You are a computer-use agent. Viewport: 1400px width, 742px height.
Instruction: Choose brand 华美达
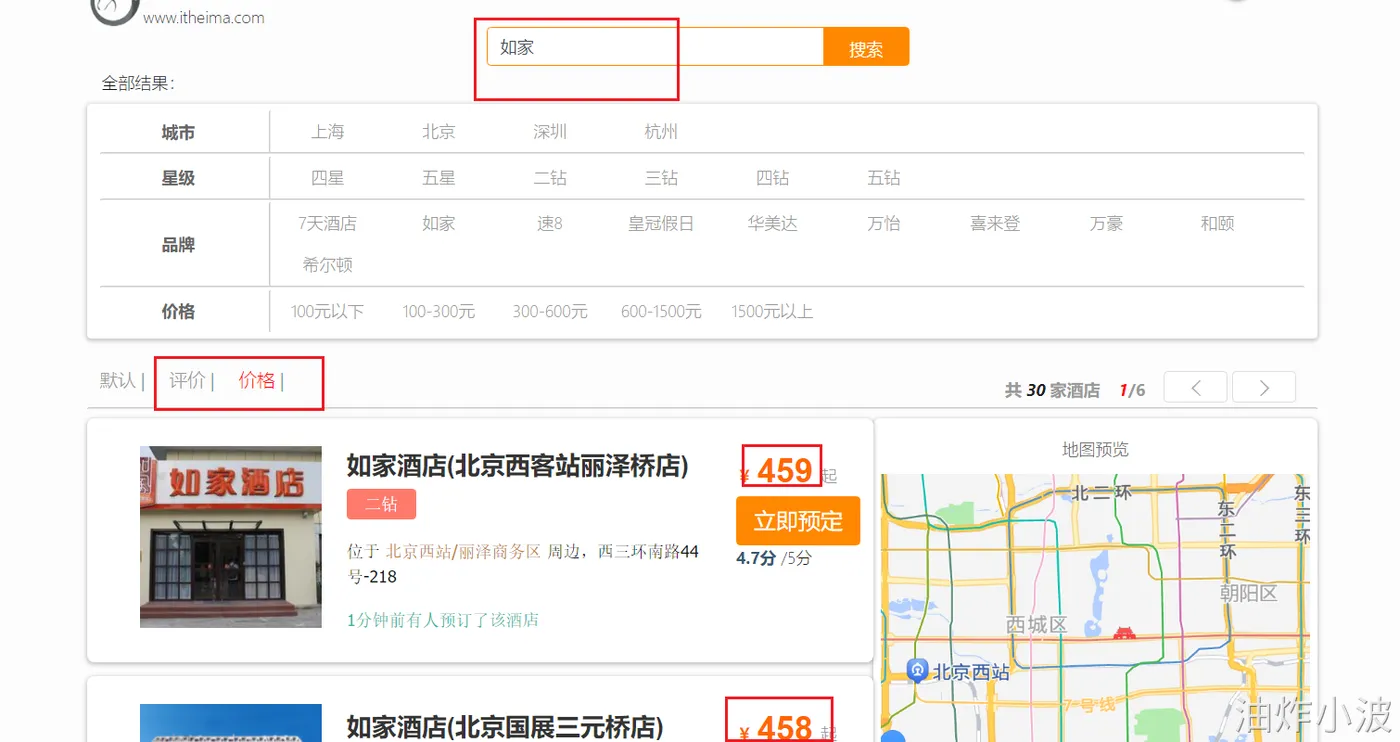coord(772,224)
